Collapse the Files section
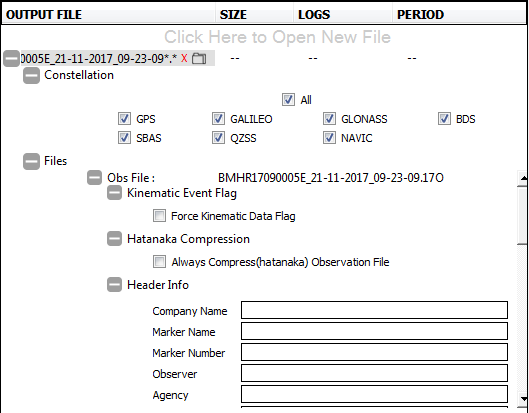 point(31,161)
